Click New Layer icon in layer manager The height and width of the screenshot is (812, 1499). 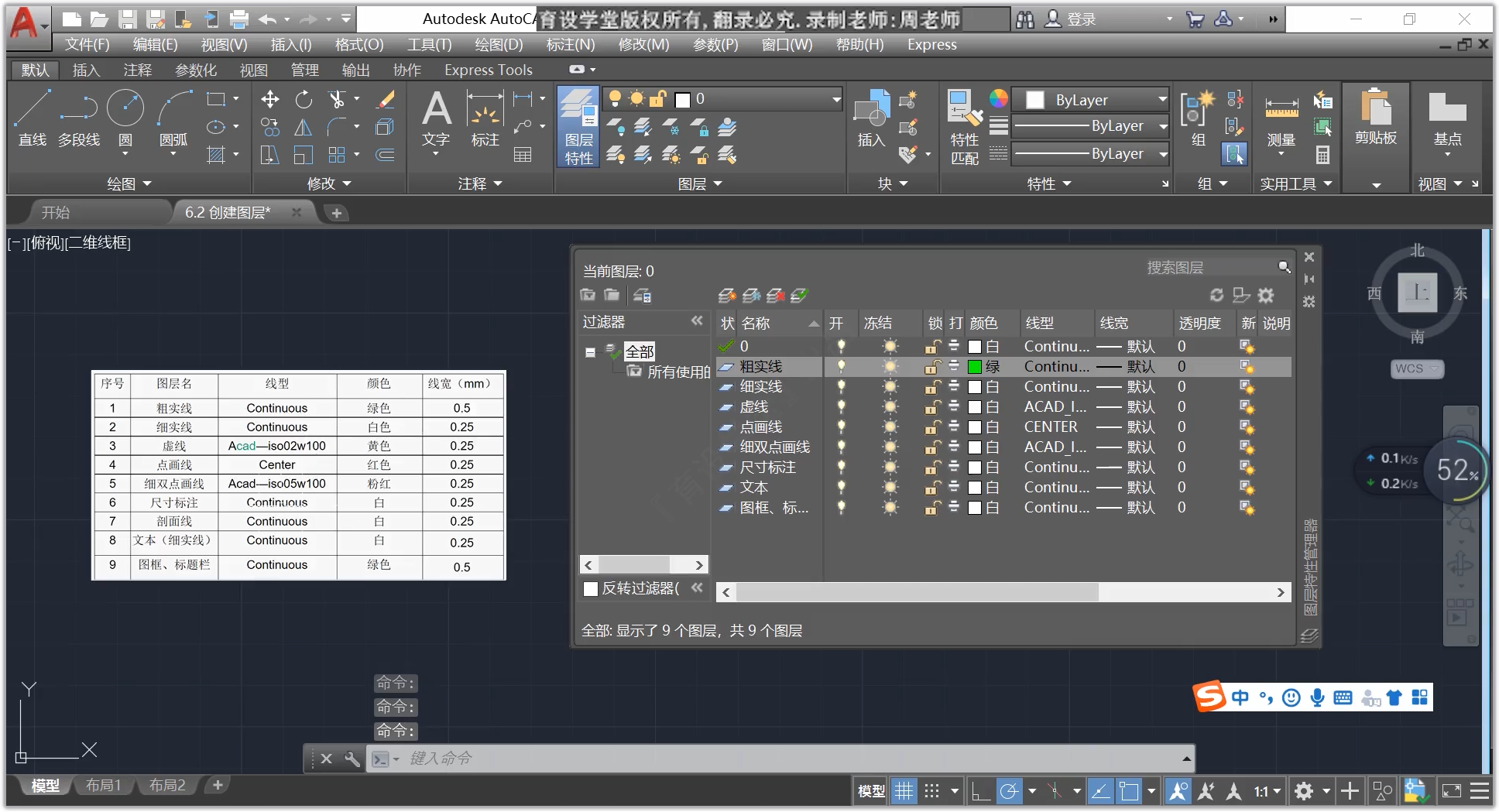tap(727, 295)
